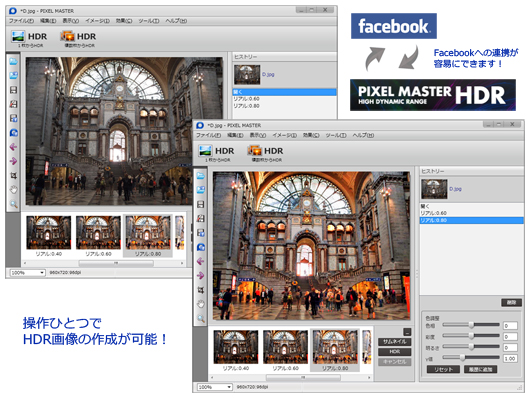Save floppy-disk icon in front window

[x=201, y=204]
